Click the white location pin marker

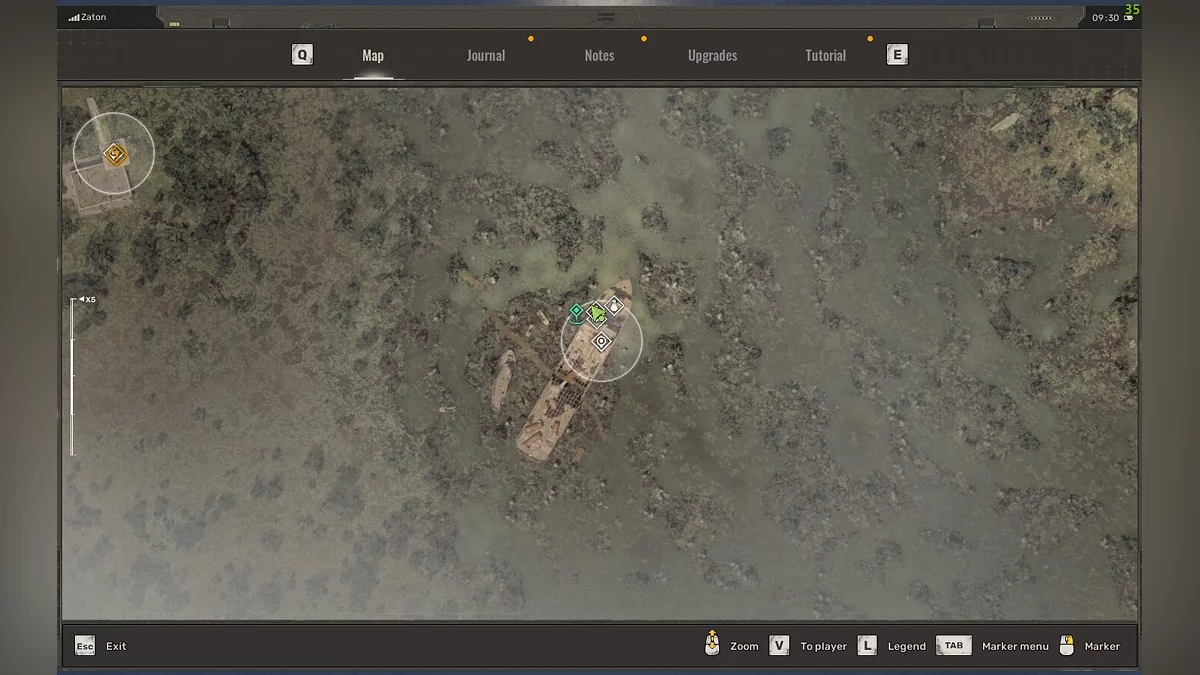(x=601, y=342)
